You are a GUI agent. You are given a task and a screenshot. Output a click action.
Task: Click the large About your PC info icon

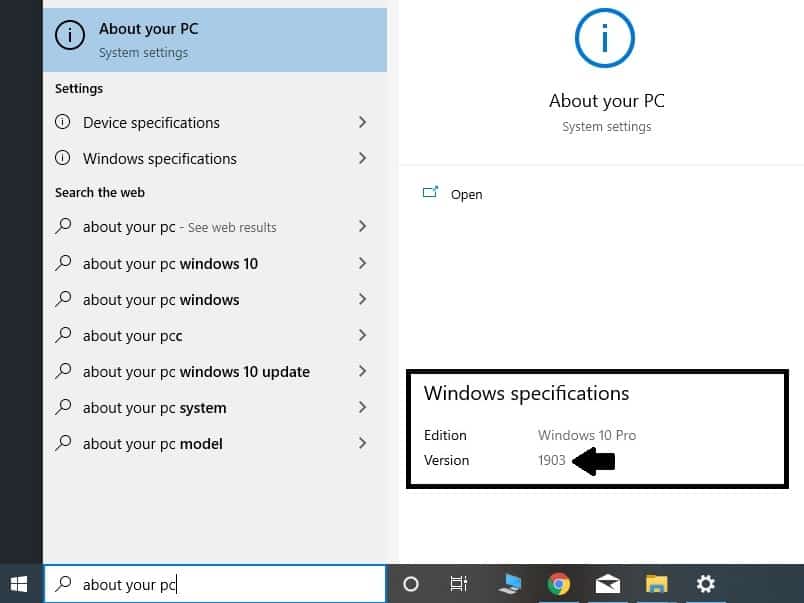[x=605, y=38]
